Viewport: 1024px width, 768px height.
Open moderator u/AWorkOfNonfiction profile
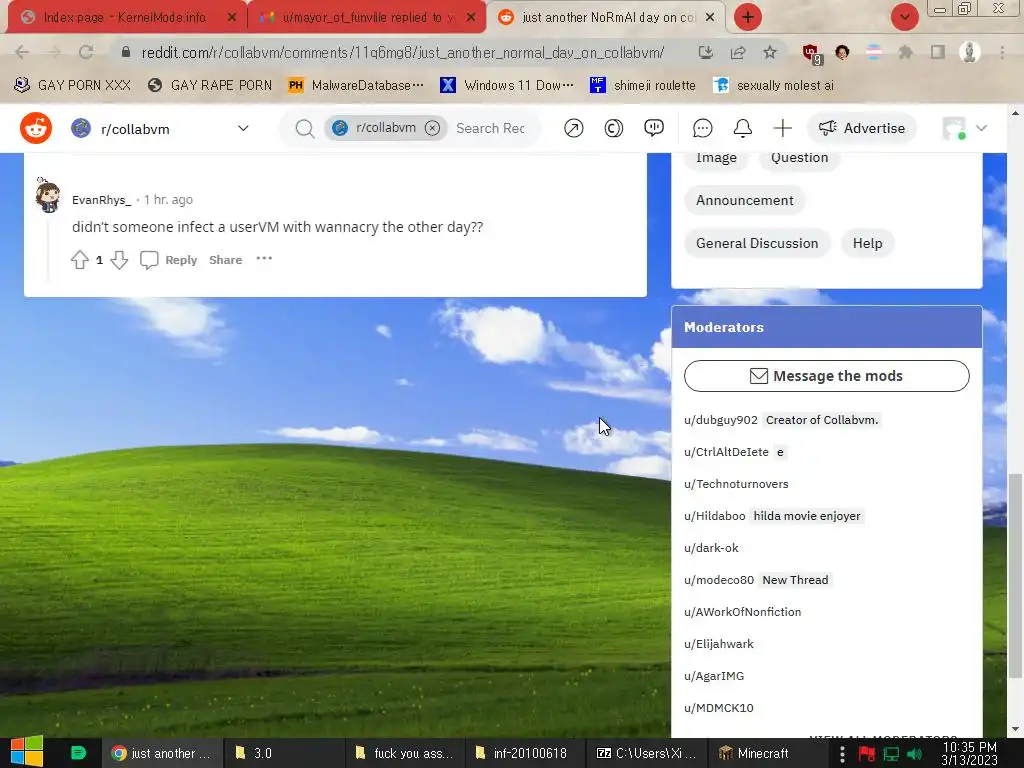(743, 612)
